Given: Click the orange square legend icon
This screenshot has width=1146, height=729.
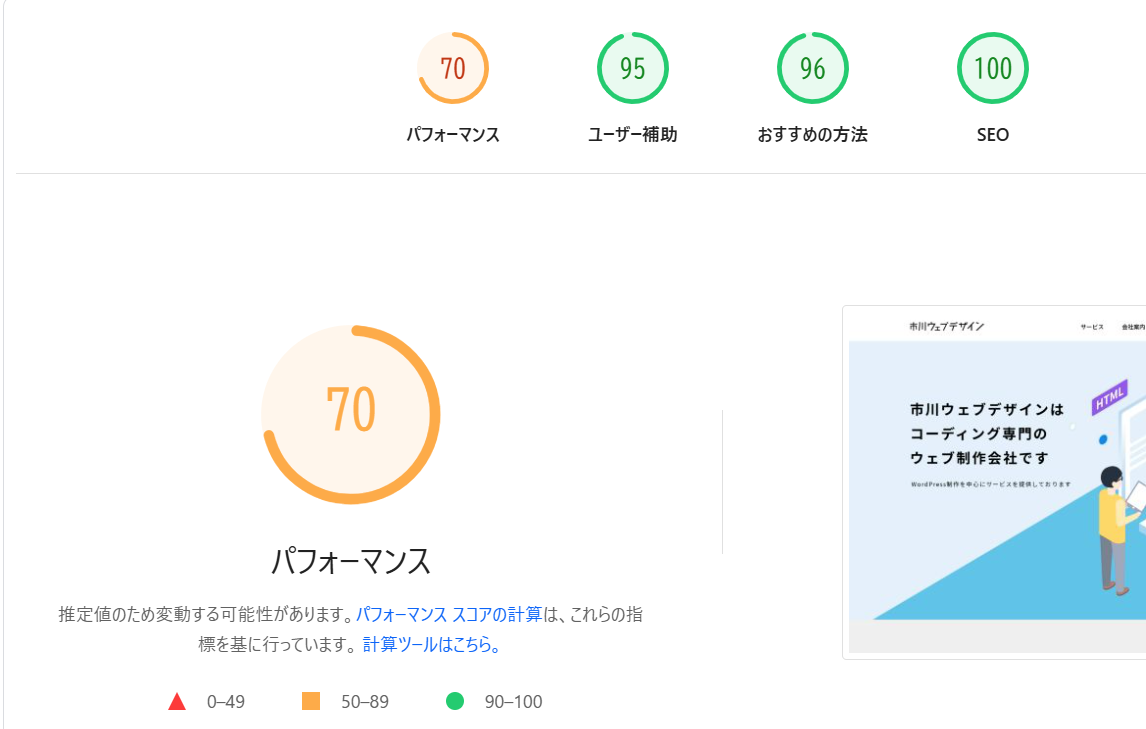Looking at the screenshot, I should click(x=311, y=701).
